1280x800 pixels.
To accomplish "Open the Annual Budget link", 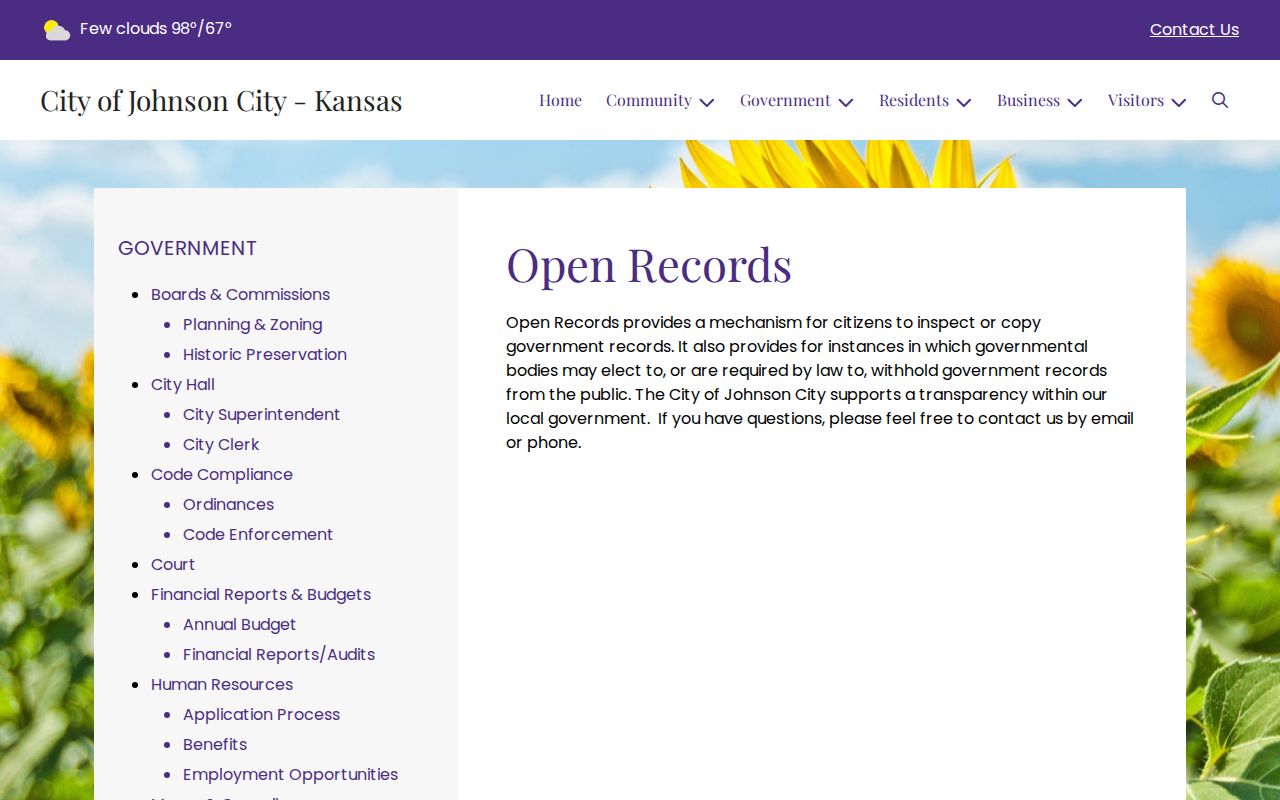I will coord(239,624).
